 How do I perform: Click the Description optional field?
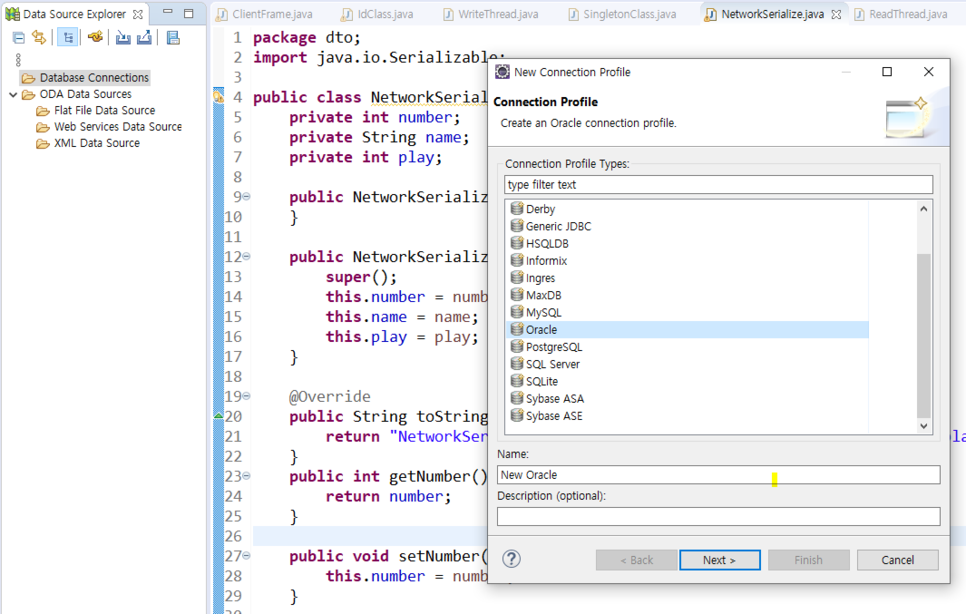[x=718, y=517]
